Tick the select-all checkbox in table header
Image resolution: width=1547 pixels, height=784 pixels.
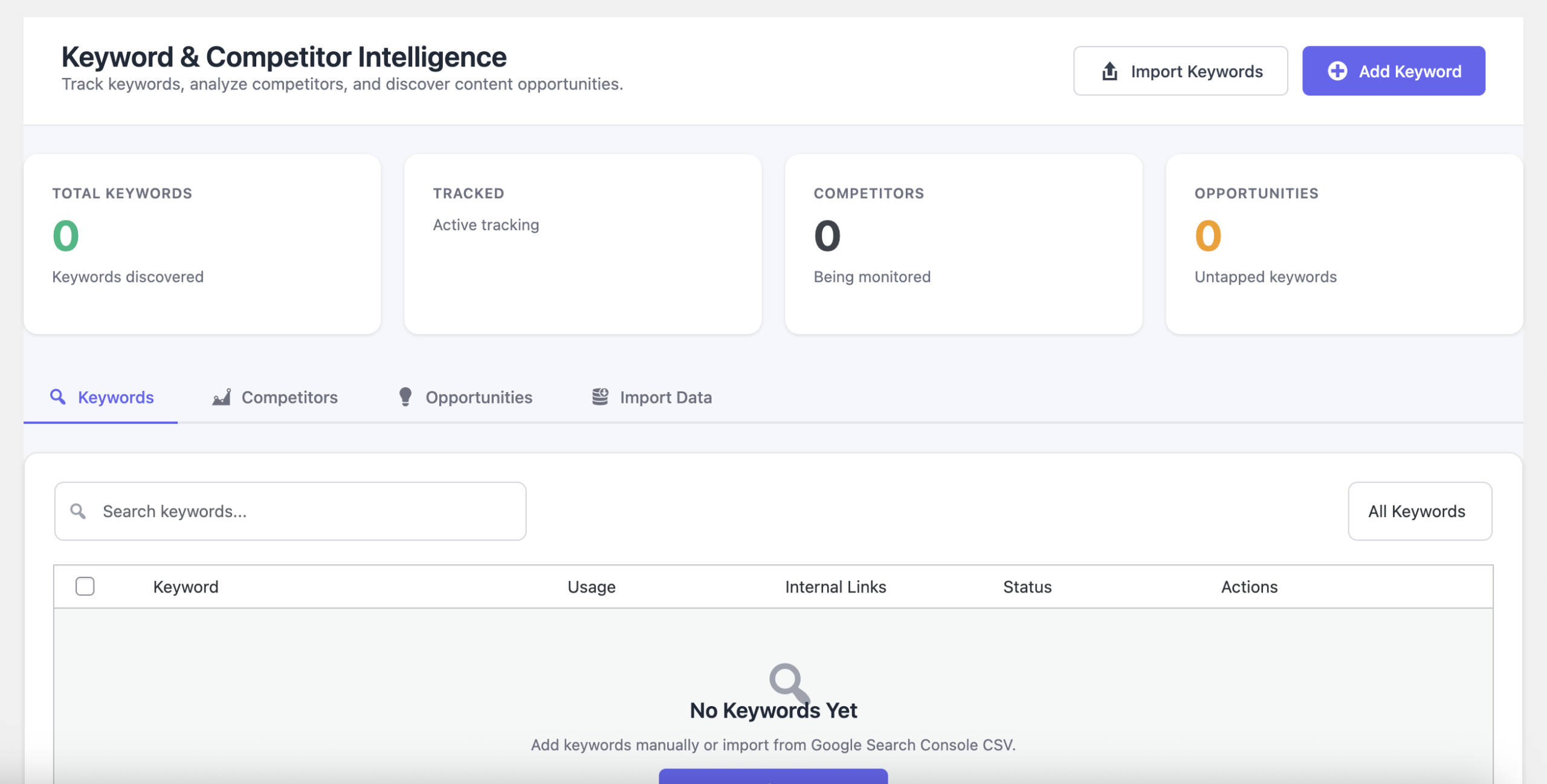click(x=85, y=586)
